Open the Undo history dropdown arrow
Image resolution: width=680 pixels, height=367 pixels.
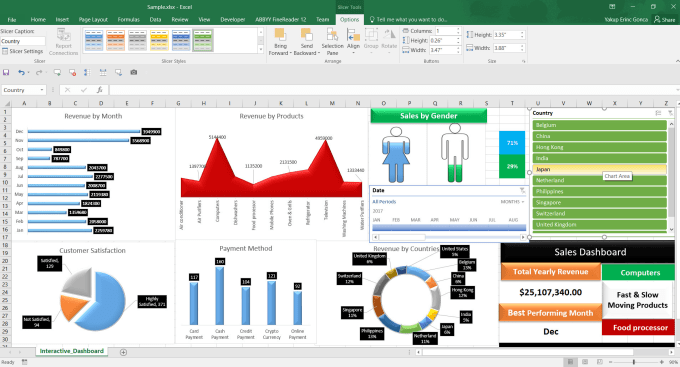tap(28, 72)
